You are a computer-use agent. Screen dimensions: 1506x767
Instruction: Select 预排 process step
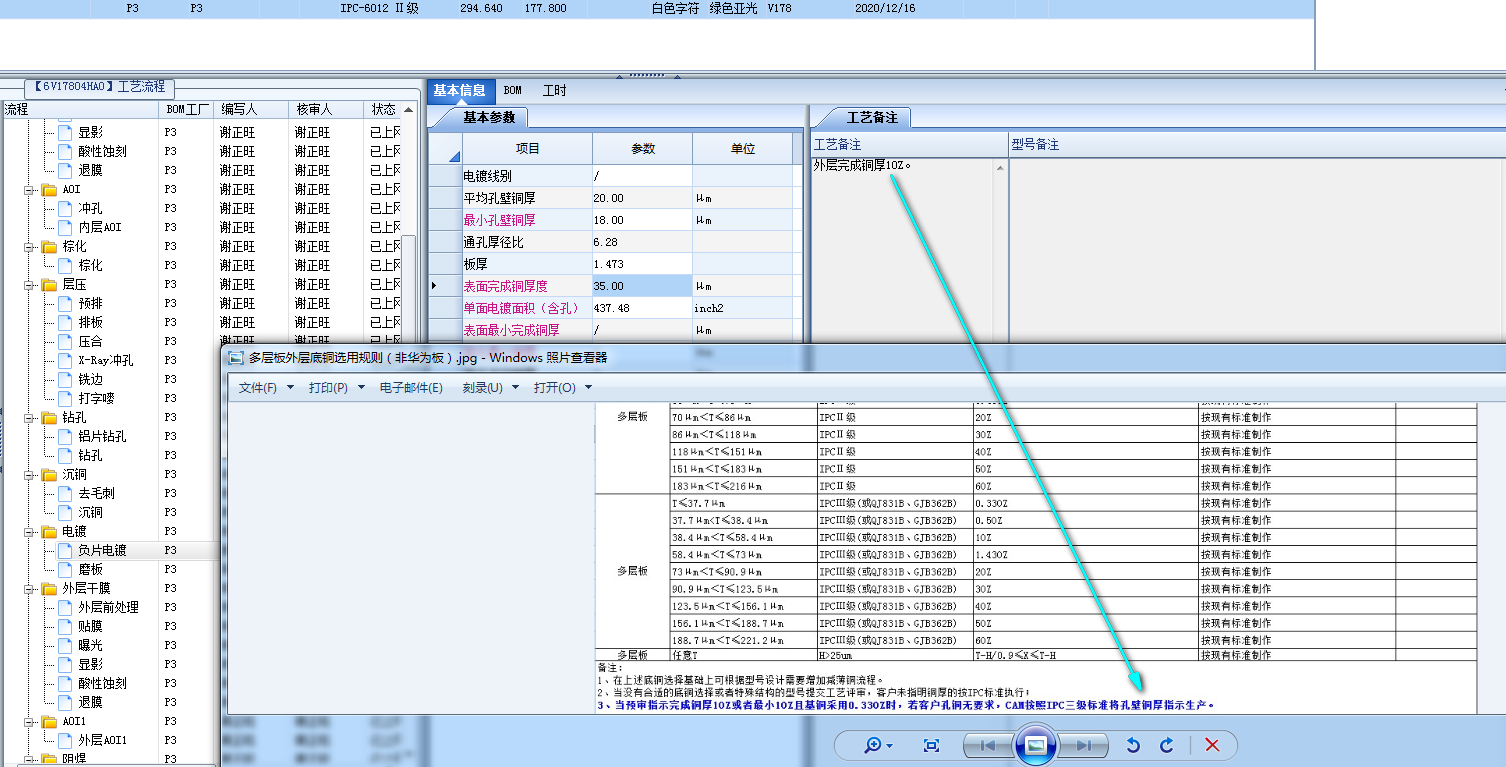(x=91, y=303)
